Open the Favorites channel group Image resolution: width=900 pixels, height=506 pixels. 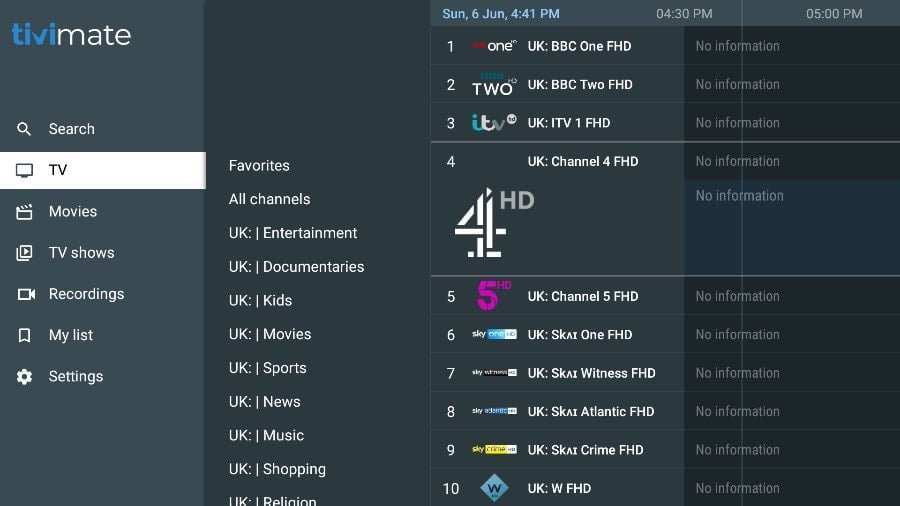[259, 166]
